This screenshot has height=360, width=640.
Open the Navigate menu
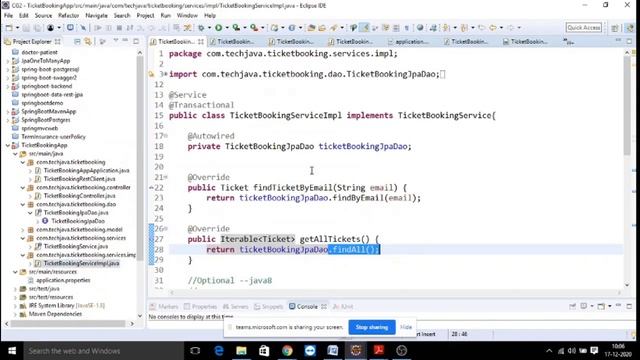pos(96,16)
